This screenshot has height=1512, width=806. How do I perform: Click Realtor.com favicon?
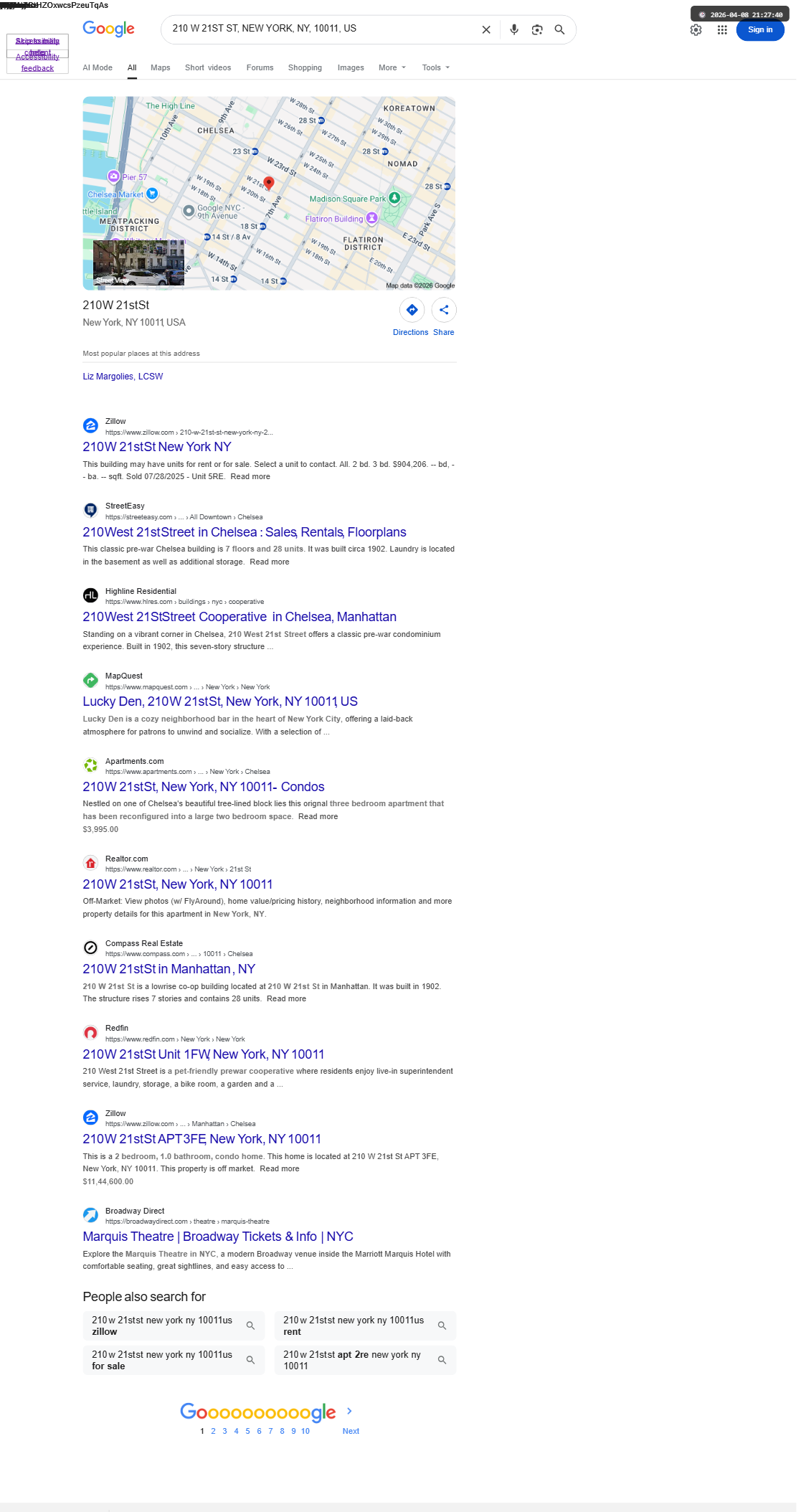click(x=90, y=863)
